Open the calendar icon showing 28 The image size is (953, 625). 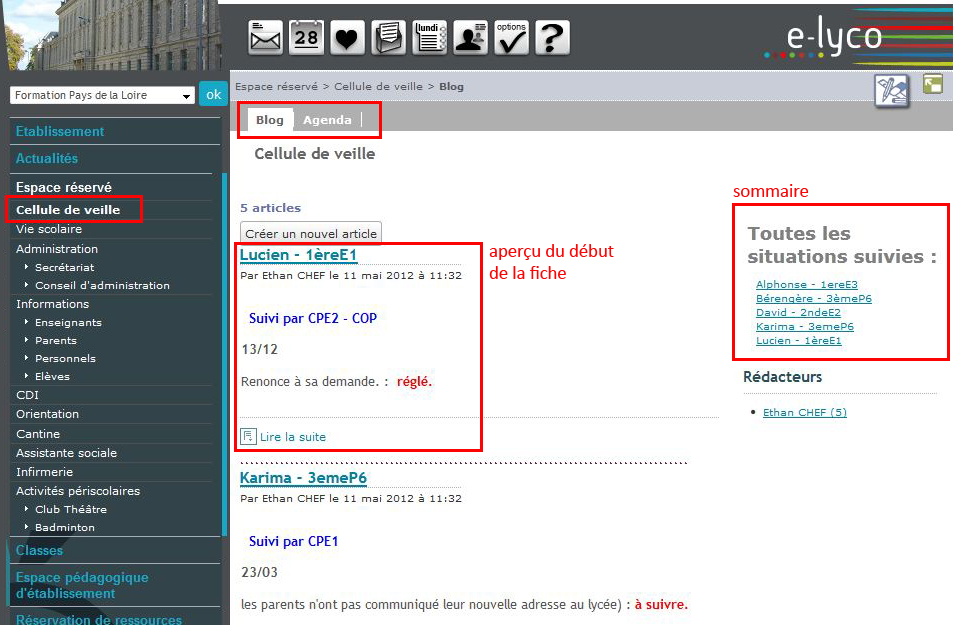pyautogui.click(x=306, y=38)
